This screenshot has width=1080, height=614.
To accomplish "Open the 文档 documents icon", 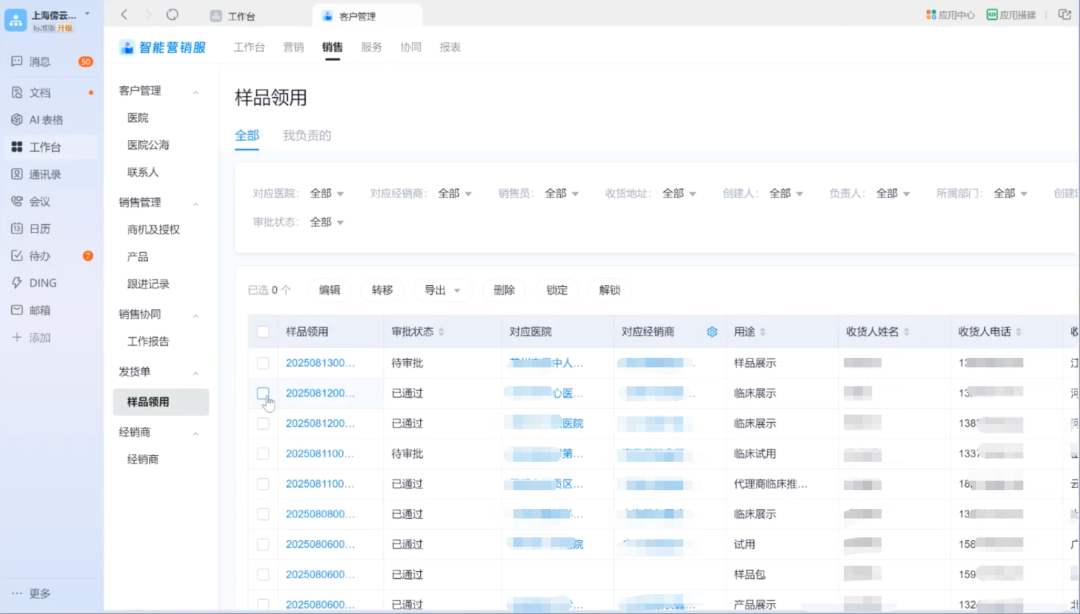I will [17, 92].
